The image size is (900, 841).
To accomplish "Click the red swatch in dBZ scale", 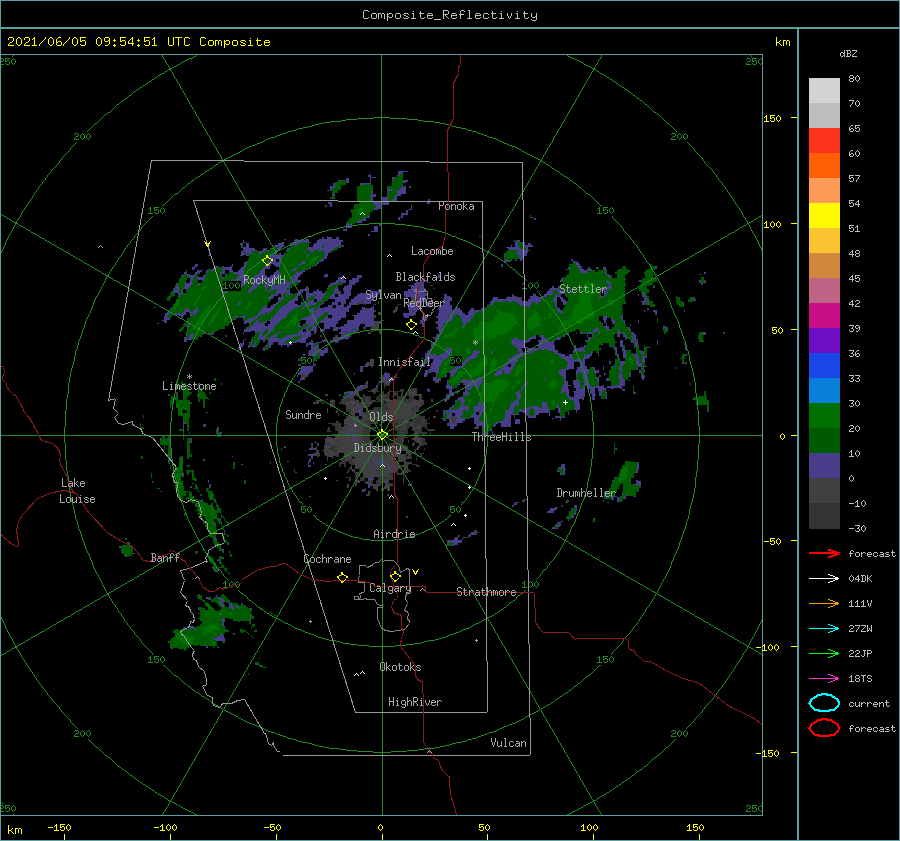I will tap(824, 141).
